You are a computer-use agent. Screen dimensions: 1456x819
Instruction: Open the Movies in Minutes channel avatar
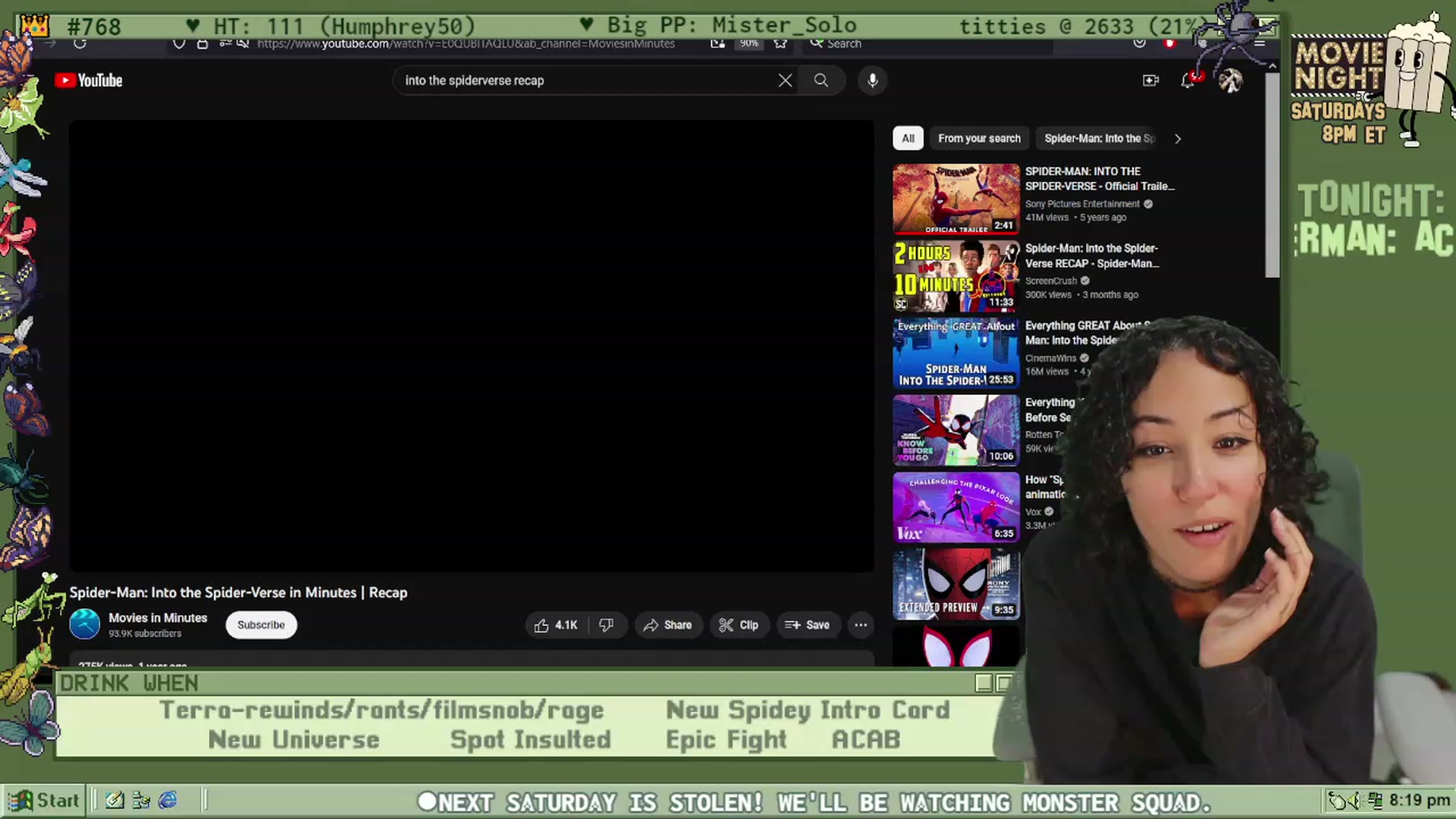84,624
